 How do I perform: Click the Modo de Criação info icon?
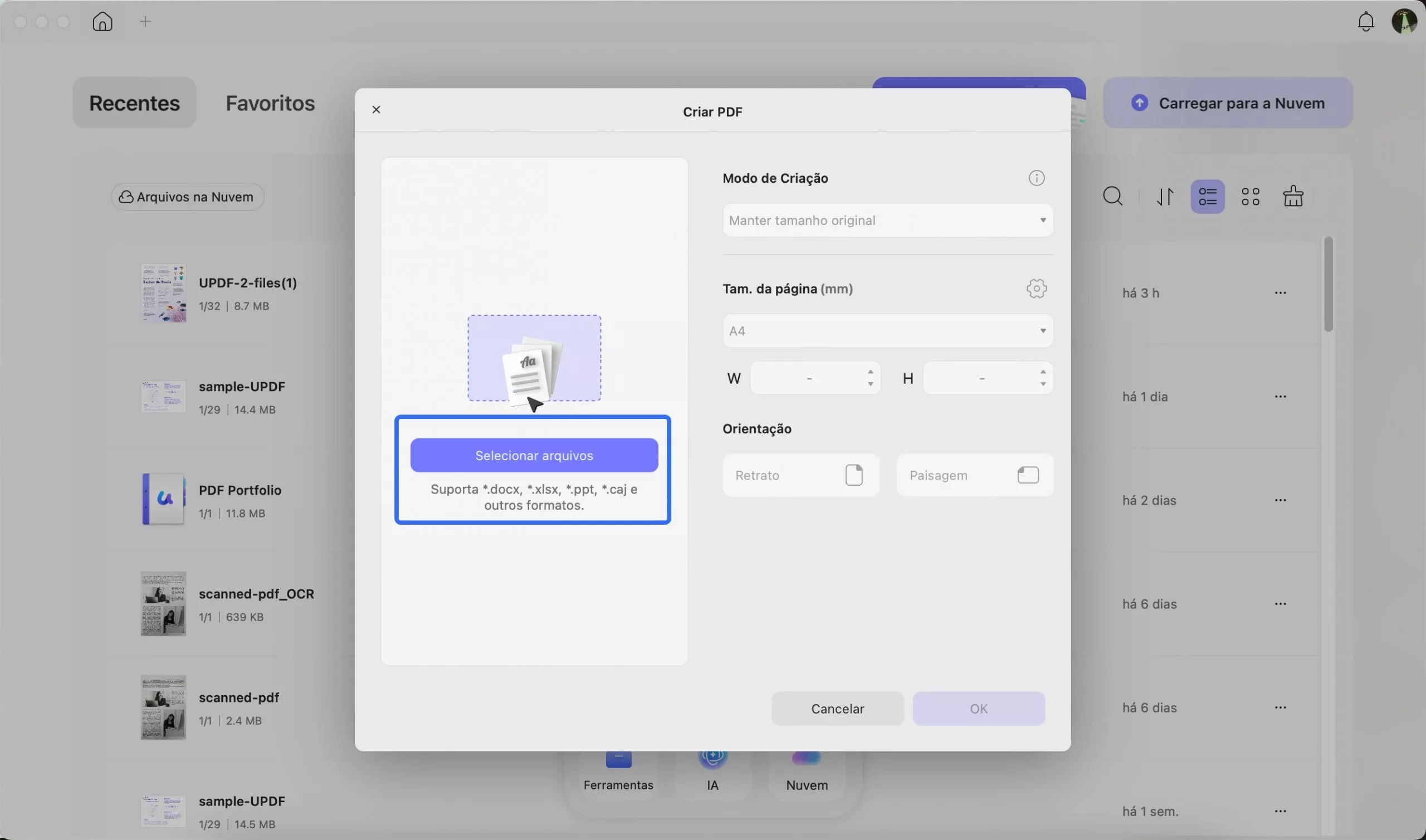pos(1036,178)
